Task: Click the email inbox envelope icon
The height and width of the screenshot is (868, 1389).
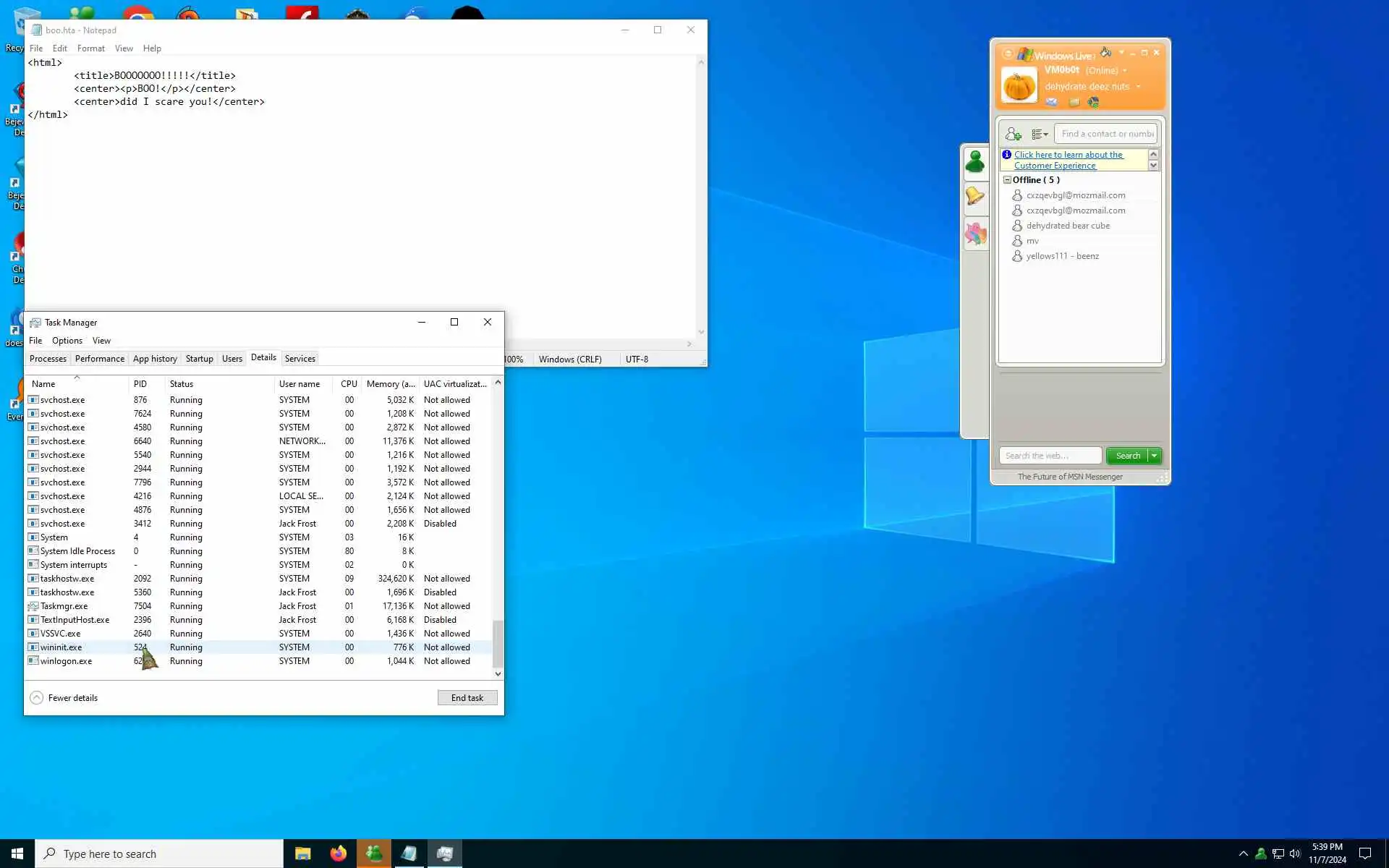Action: coord(1052,102)
